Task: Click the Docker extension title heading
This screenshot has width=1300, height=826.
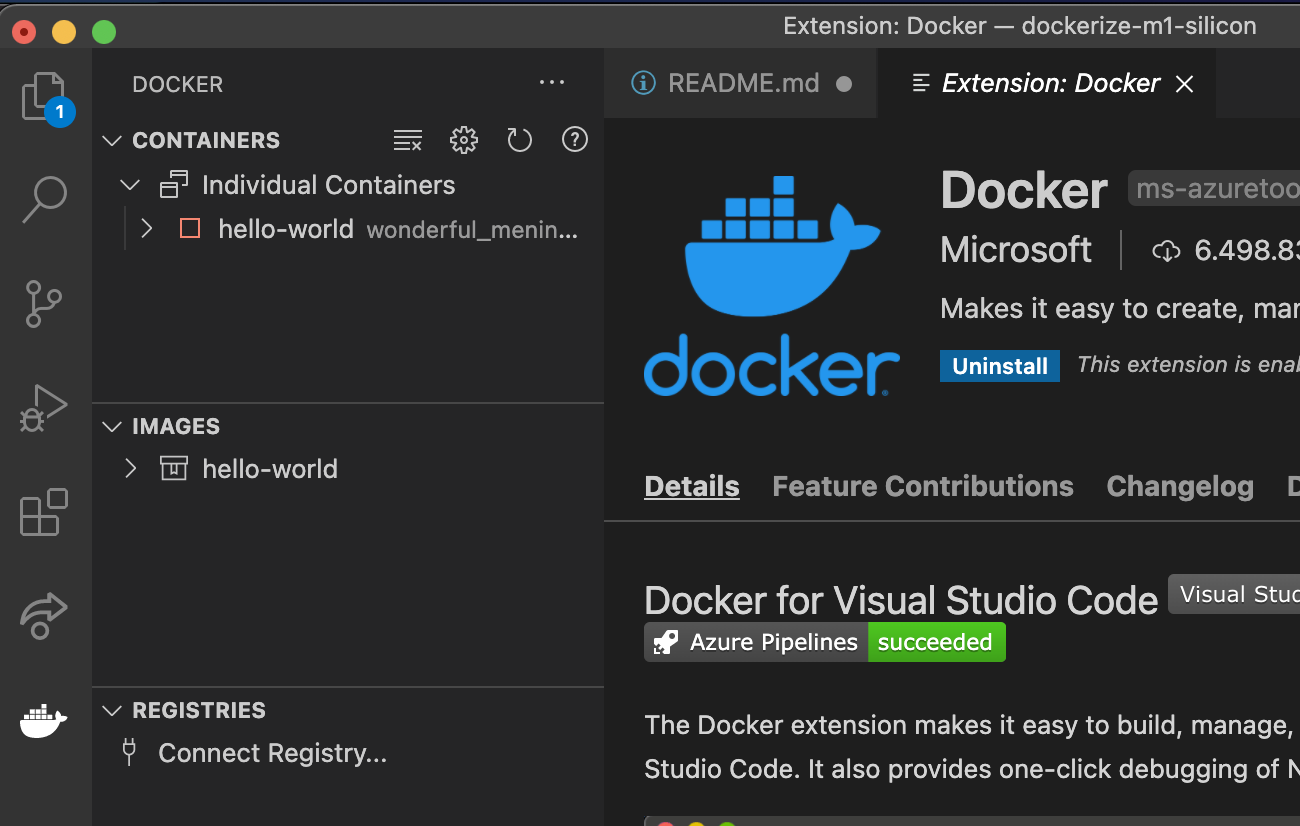Action: [1024, 190]
